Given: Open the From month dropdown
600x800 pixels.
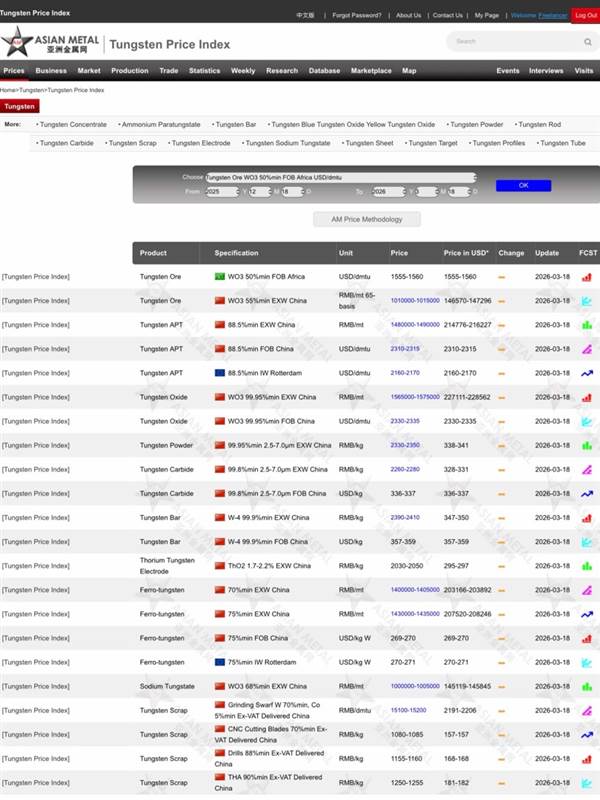Looking at the screenshot, I should 259,191.
